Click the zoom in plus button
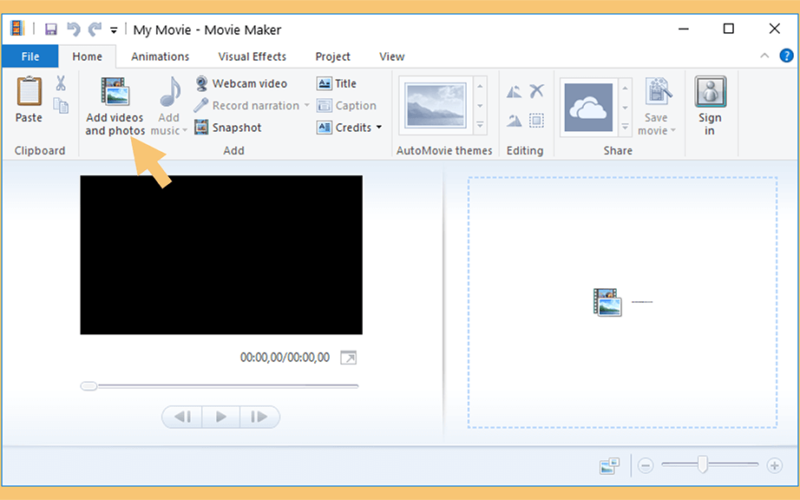 [774, 465]
